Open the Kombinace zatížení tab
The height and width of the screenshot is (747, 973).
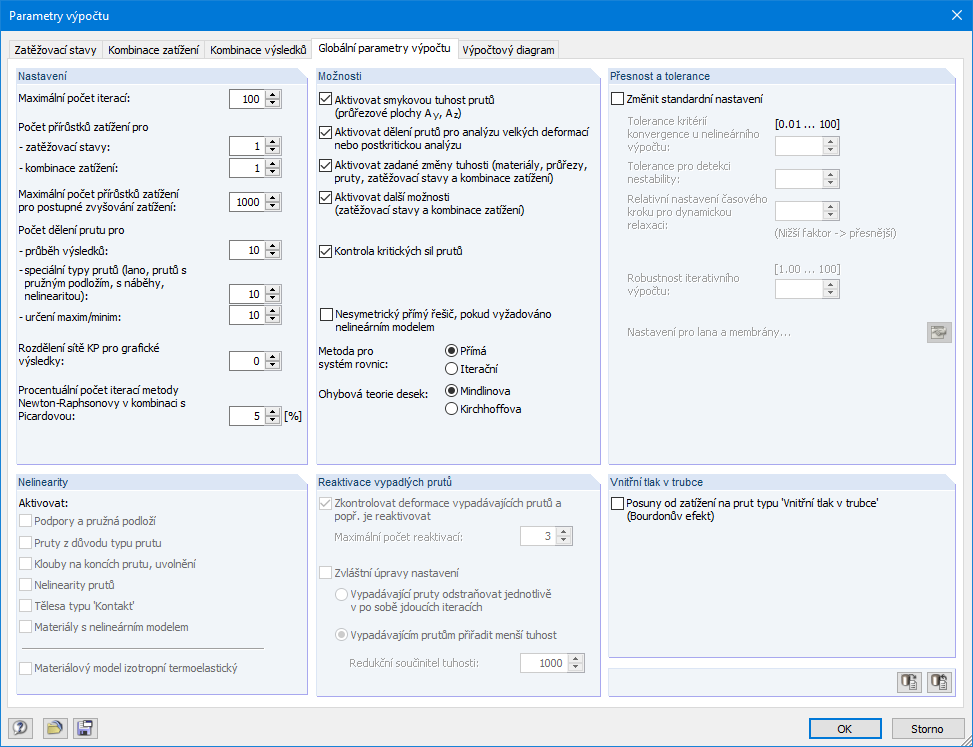pos(153,50)
